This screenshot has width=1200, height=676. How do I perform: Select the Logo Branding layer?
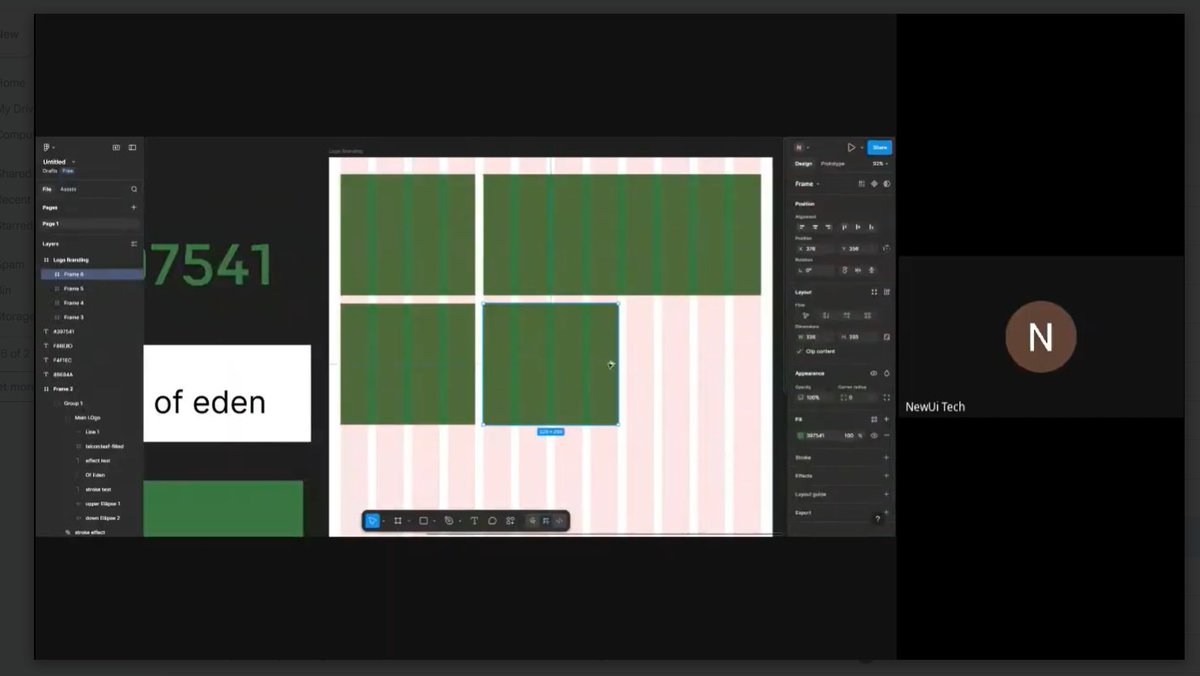coord(91,260)
